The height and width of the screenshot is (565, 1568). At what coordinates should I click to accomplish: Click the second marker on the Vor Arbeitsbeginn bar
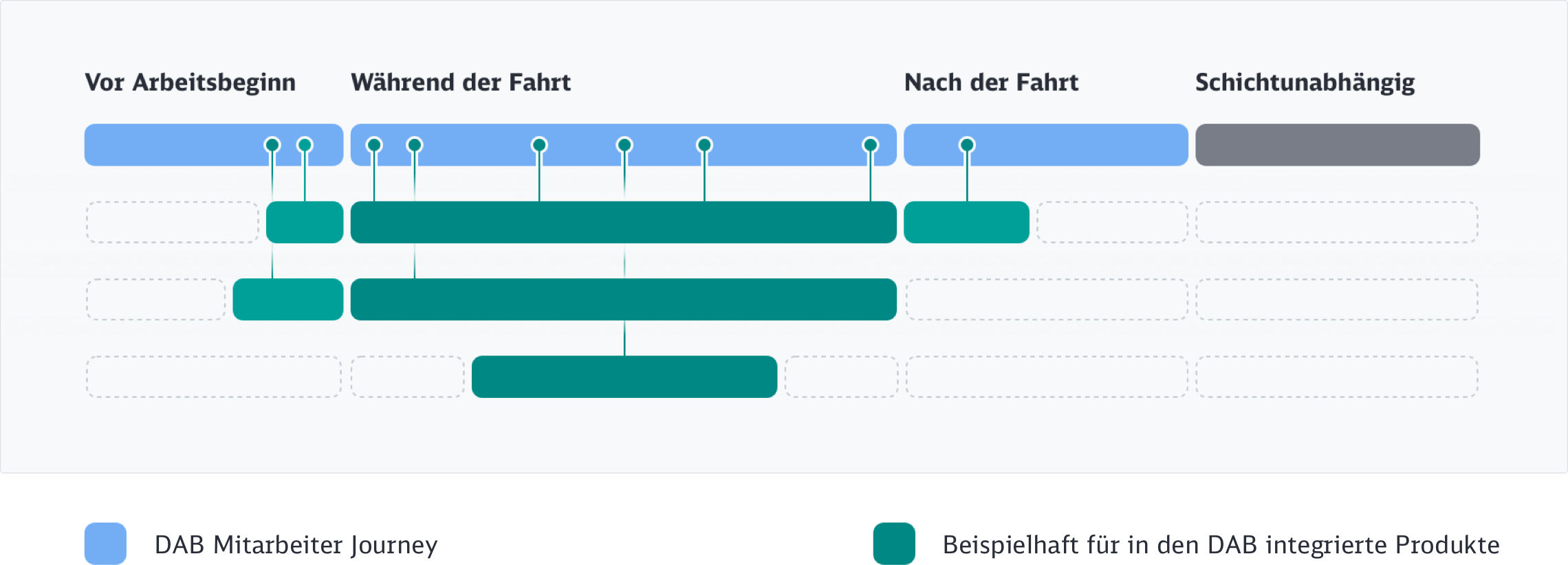[x=305, y=145]
